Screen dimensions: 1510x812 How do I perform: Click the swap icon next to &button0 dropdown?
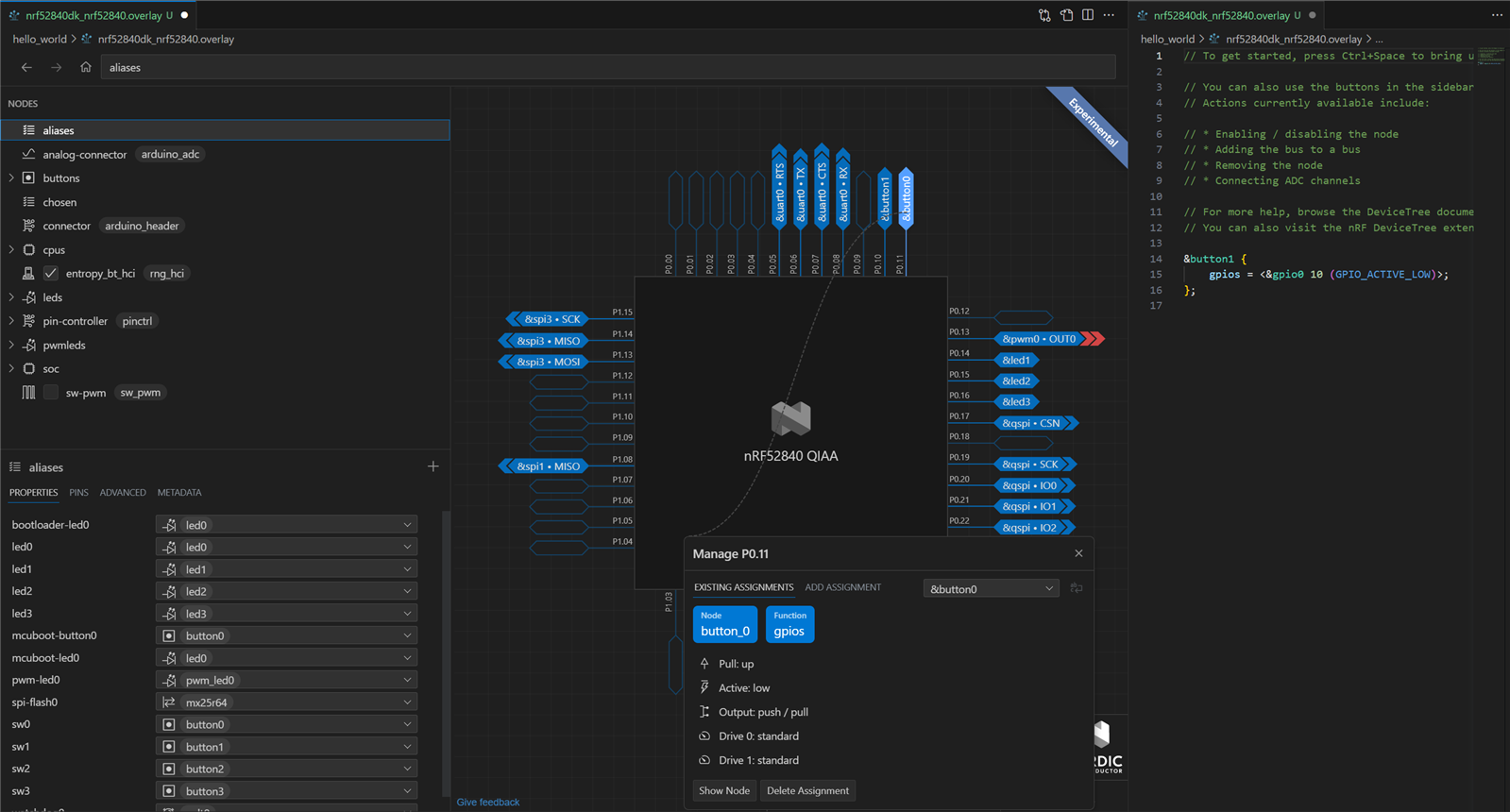point(1077,588)
